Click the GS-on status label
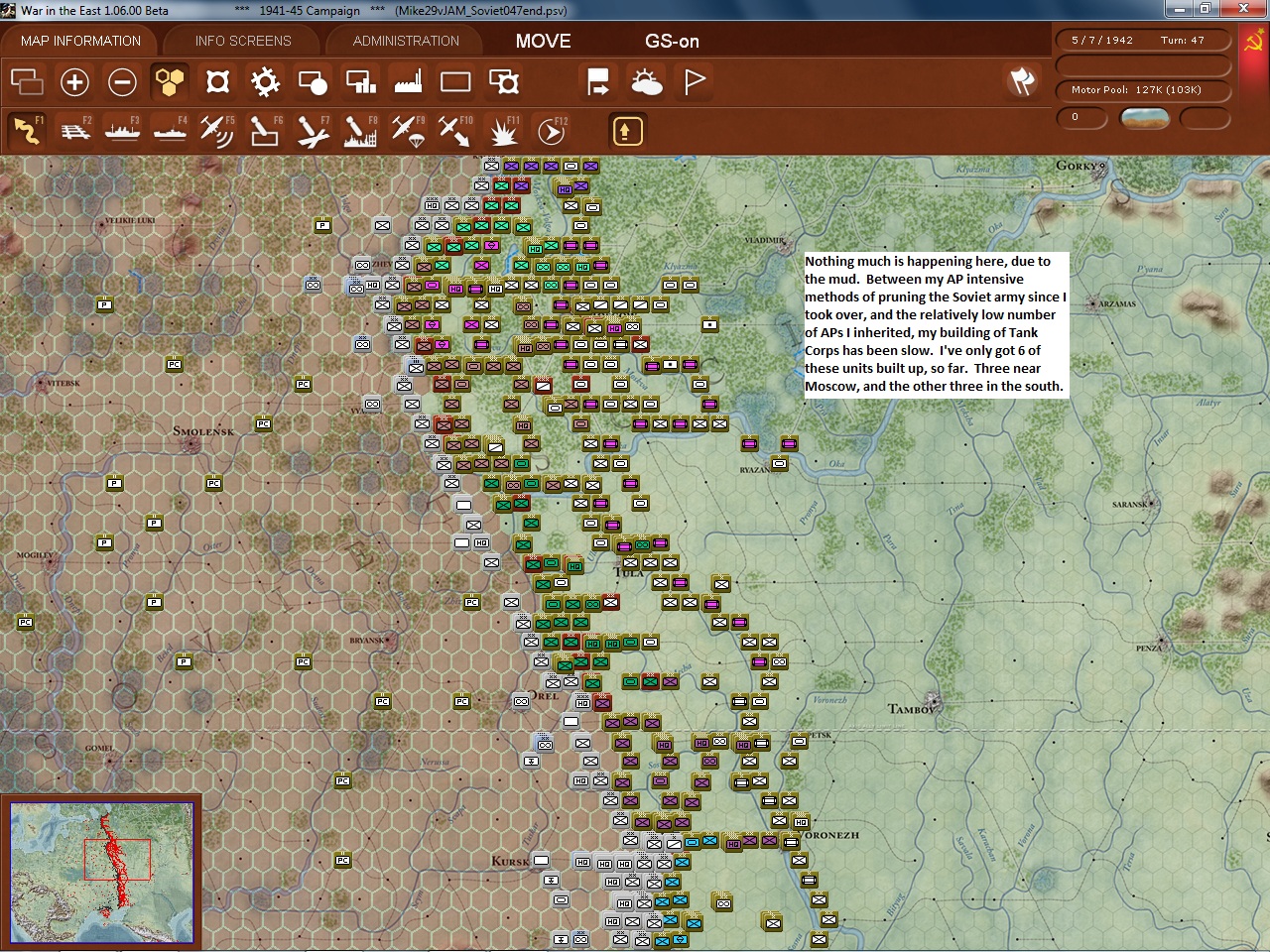Viewport: 1270px width, 952px height. (672, 41)
